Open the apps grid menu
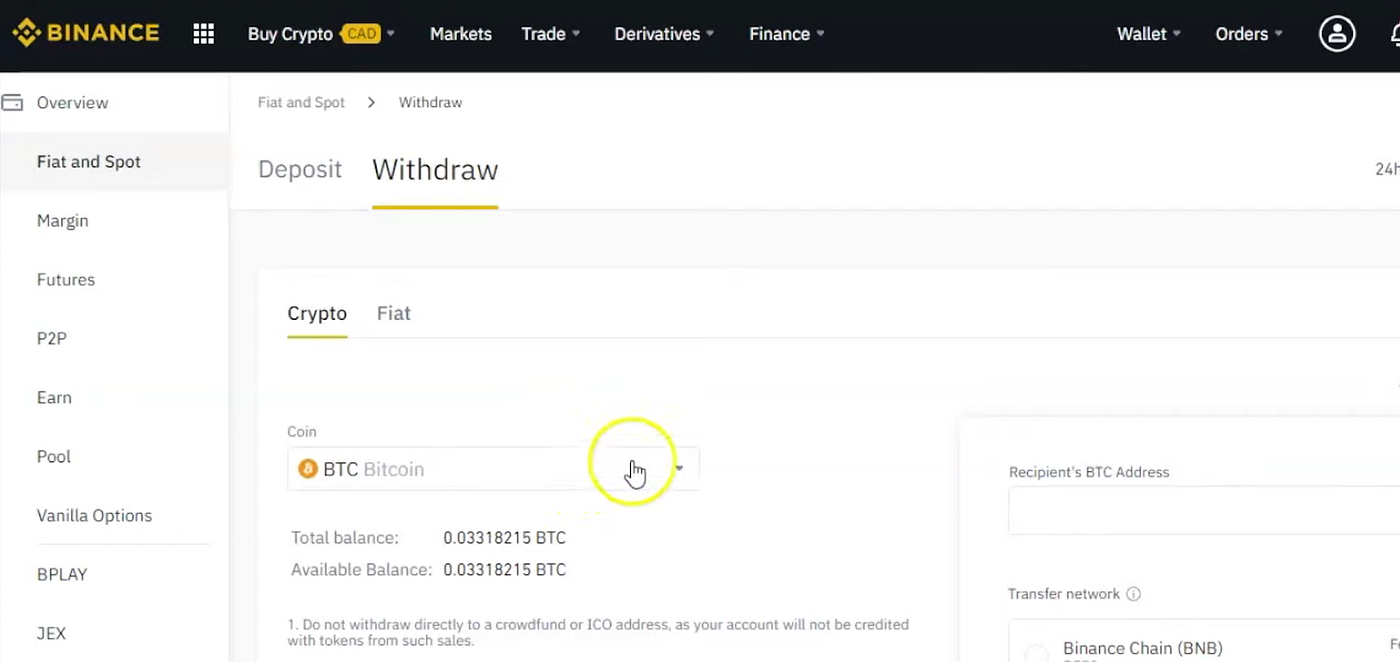 pos(203,33)
